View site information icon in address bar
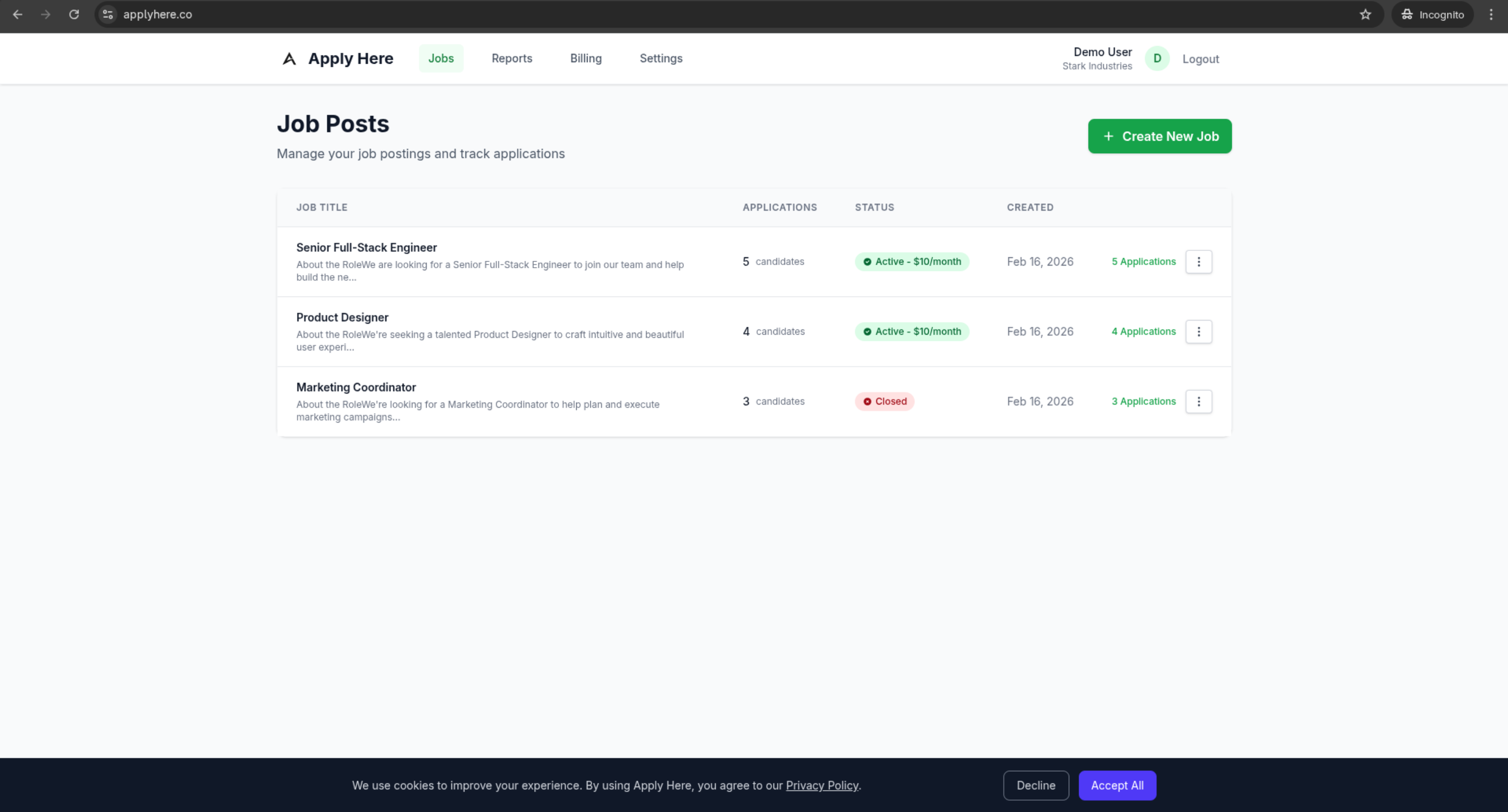The height and width of the screenshot is (812, 1508). (108, 15)
